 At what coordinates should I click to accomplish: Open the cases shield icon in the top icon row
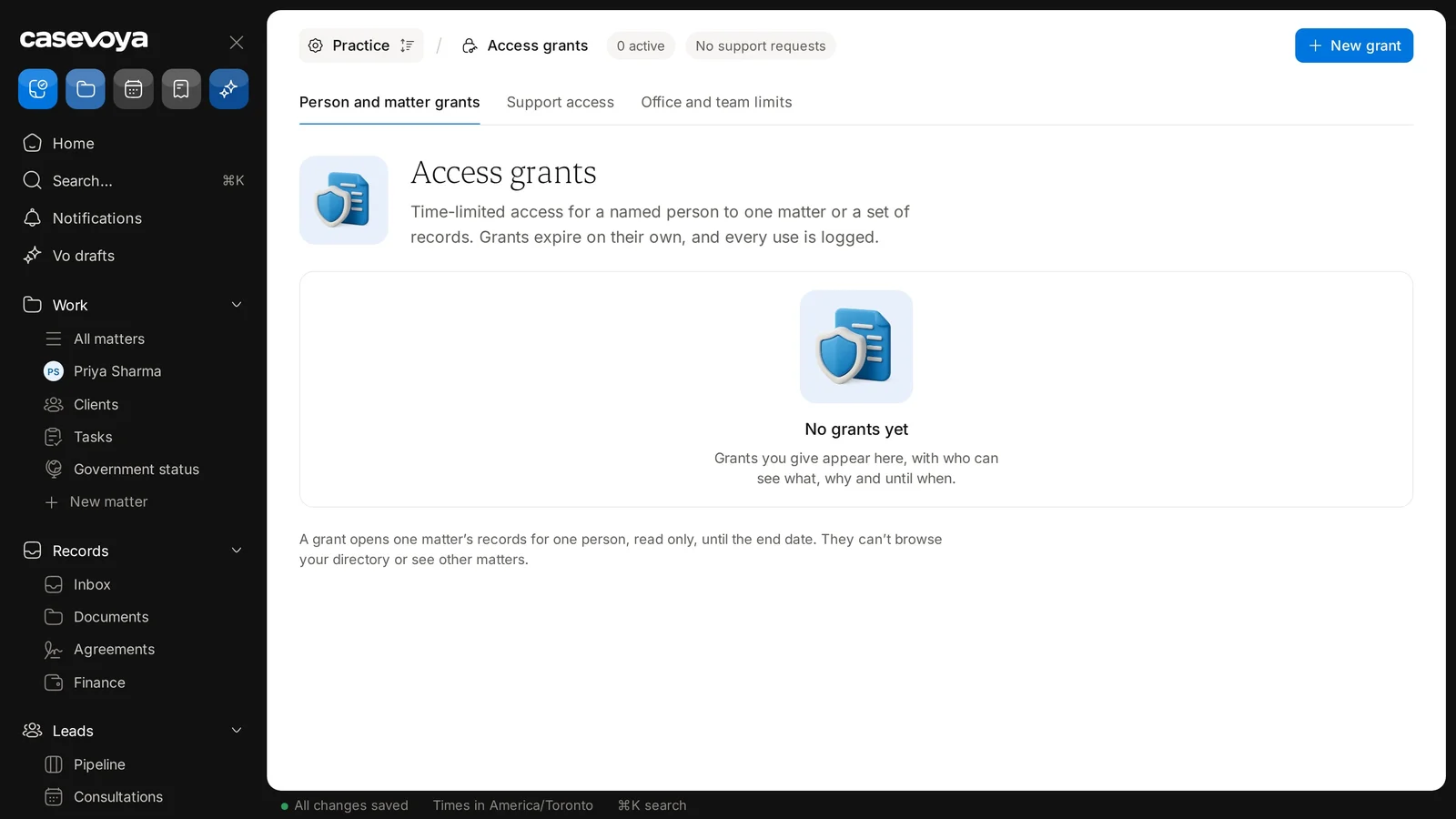coord(38,89)
